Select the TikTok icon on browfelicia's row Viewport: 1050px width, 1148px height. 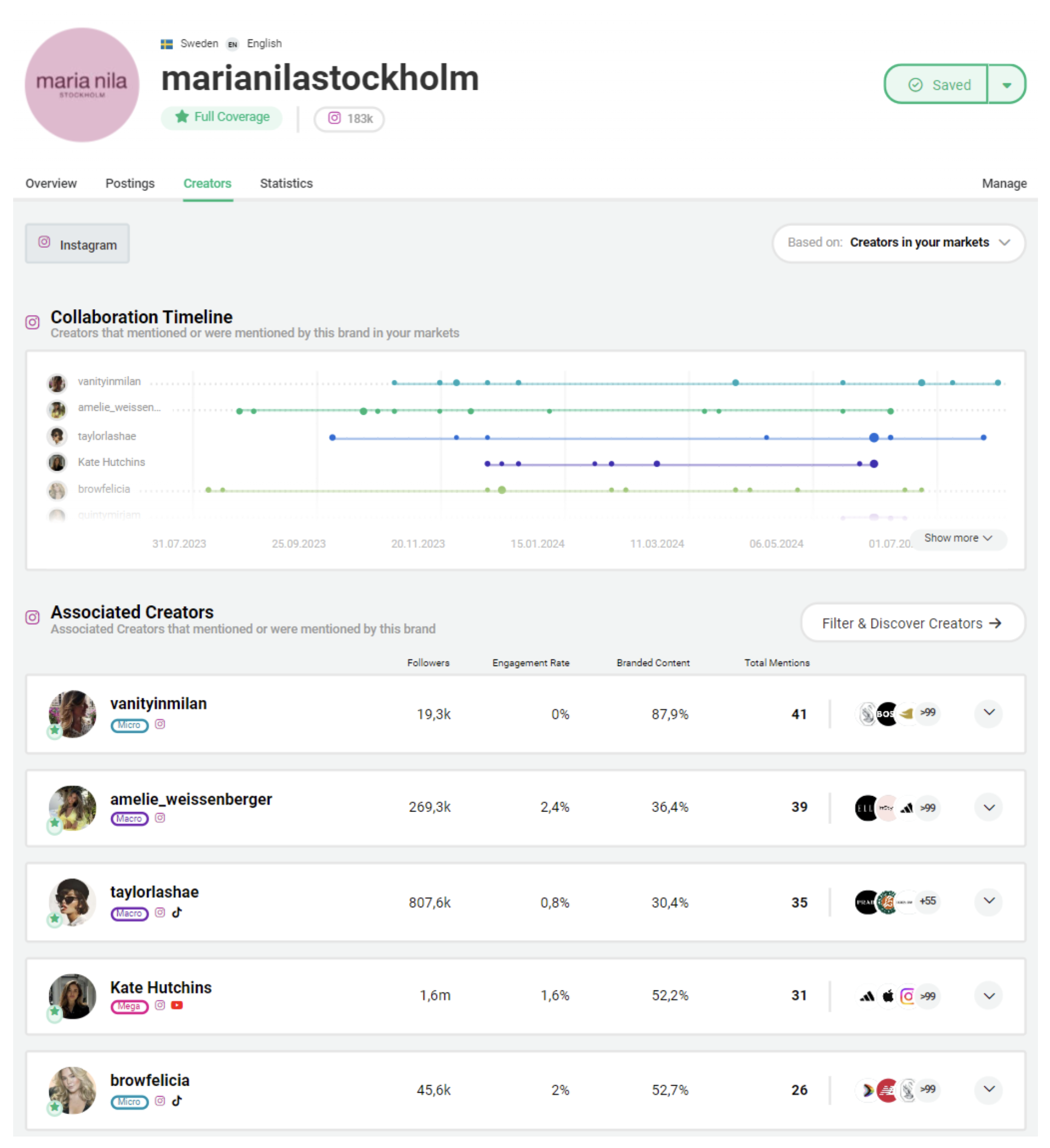tap(177, 1101)
